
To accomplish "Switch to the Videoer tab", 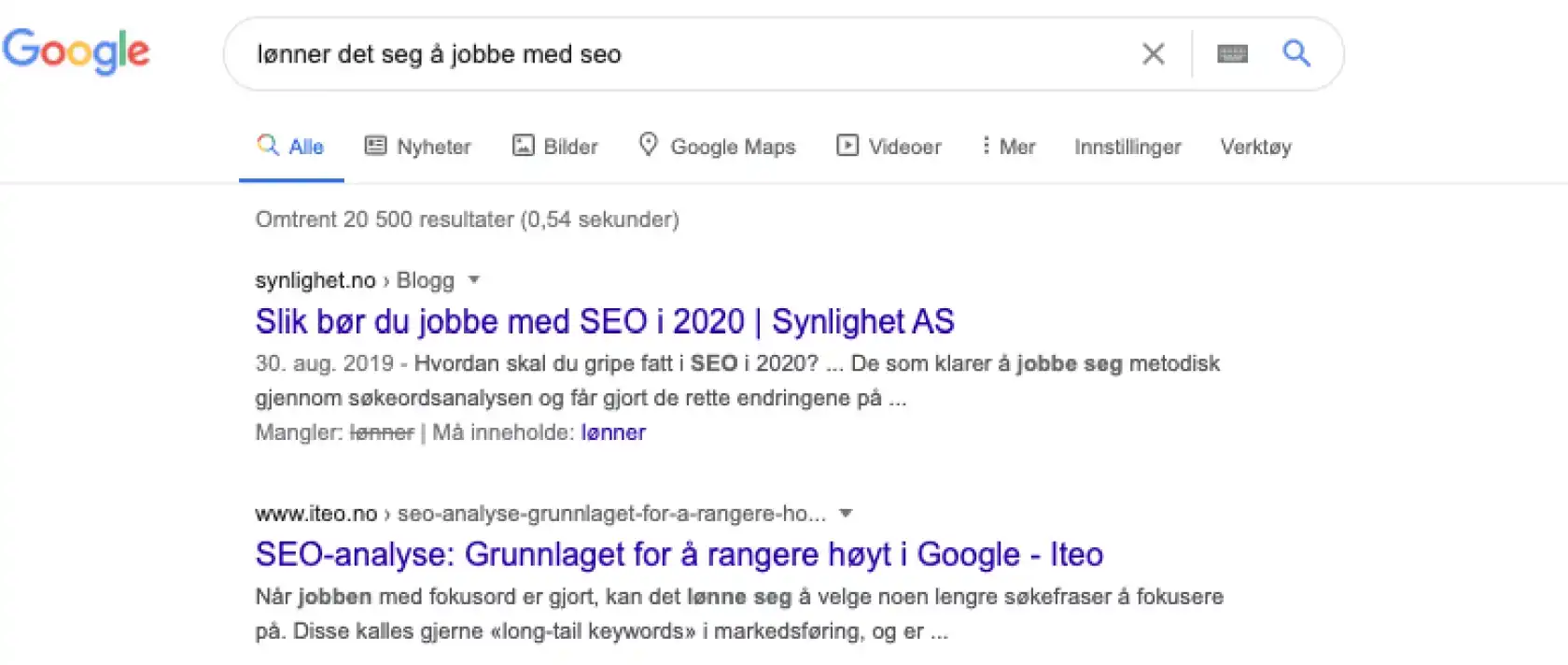I will [889, 147].
